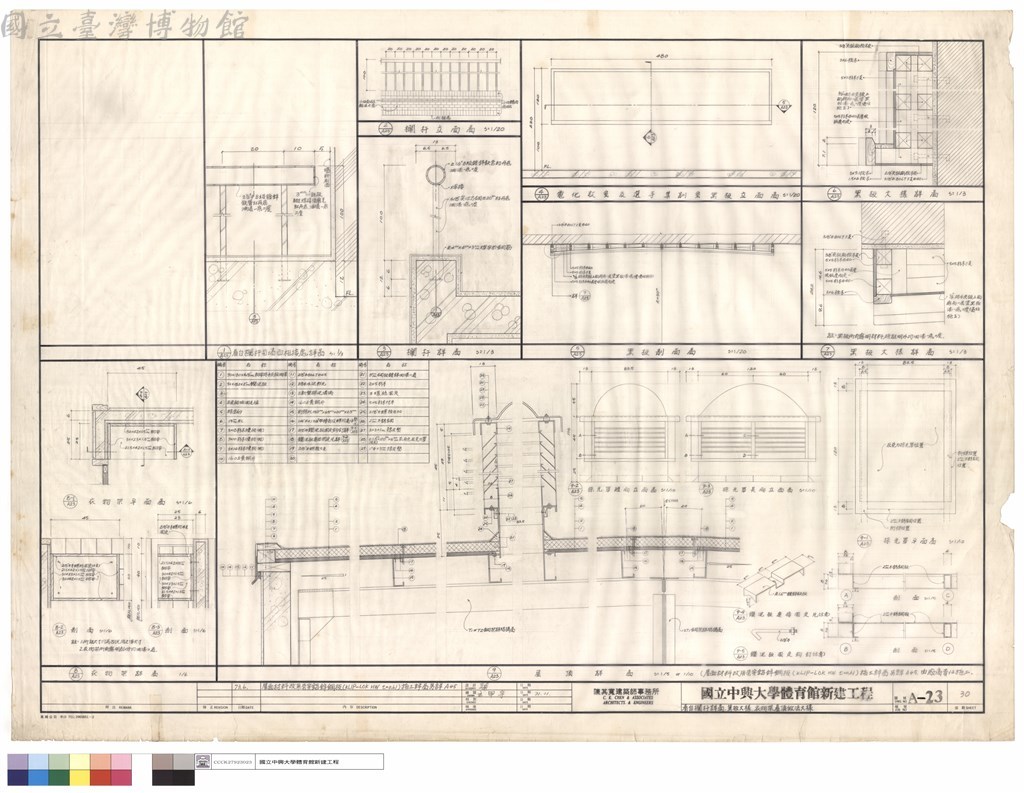Click the green swatch on the calibration strip
Screen dimensions: 1024x793
coord(59,777)
